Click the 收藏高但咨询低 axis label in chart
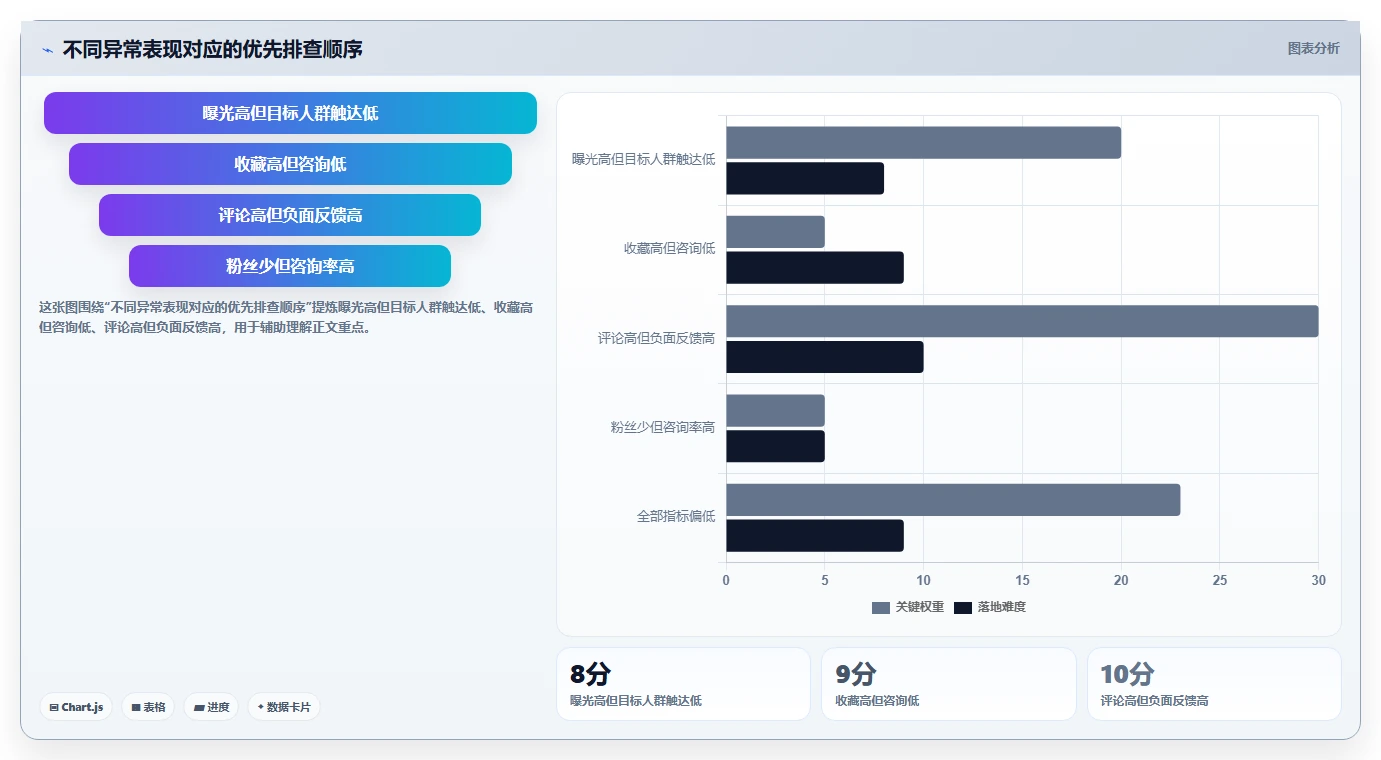 670,249
